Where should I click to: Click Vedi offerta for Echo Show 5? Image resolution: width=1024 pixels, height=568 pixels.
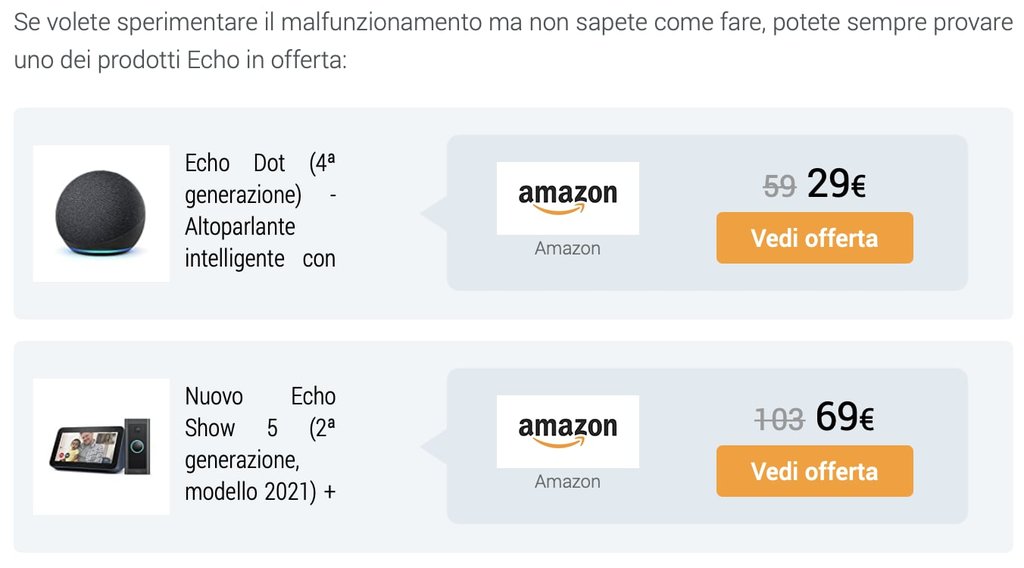pos(814,471)
